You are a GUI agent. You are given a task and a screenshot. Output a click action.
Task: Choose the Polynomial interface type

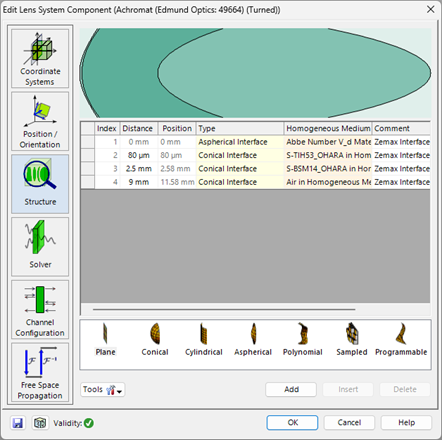click(x=303, y=339)
